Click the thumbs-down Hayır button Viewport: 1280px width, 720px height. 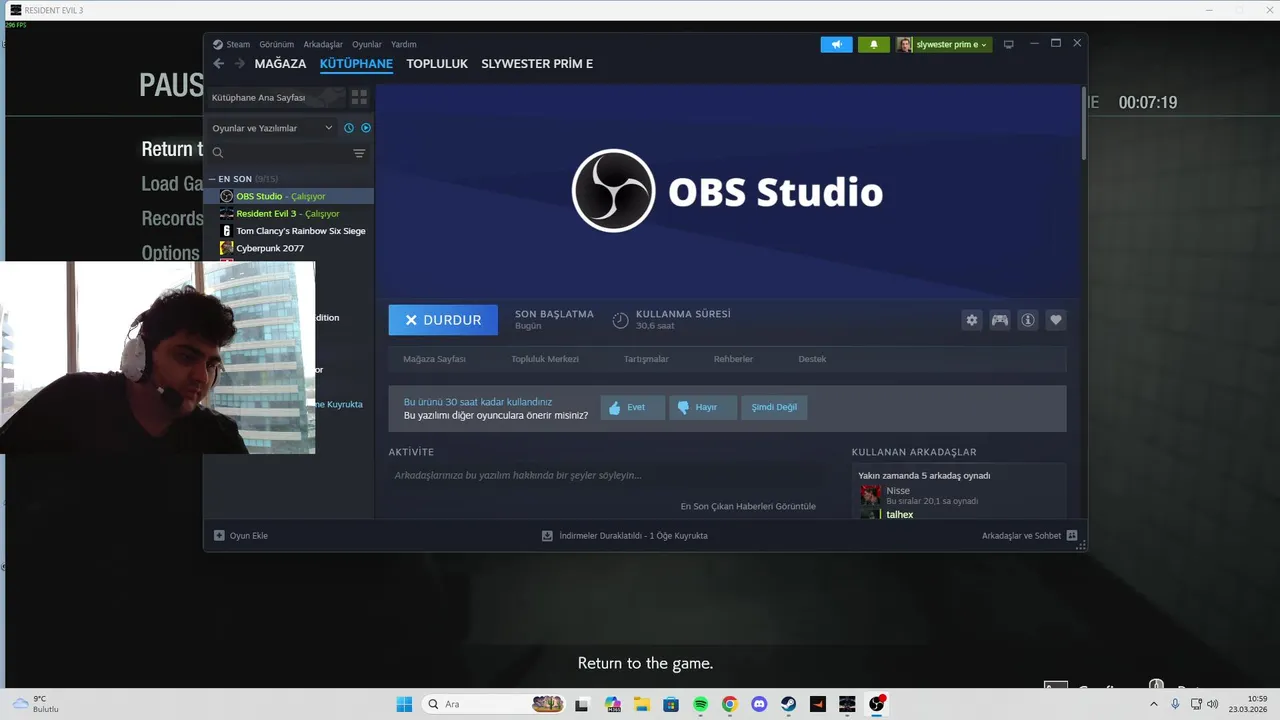point(703,407)
